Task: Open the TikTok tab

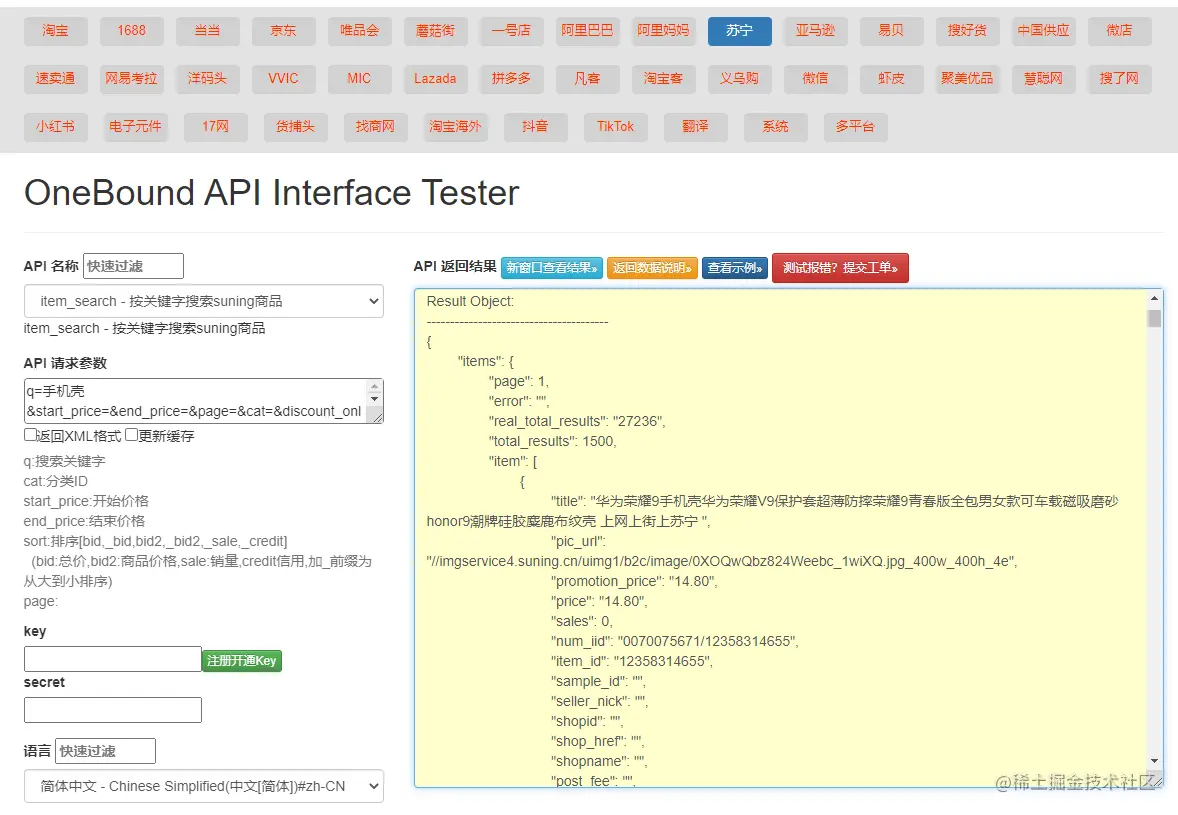Action: tap(615, 127)
